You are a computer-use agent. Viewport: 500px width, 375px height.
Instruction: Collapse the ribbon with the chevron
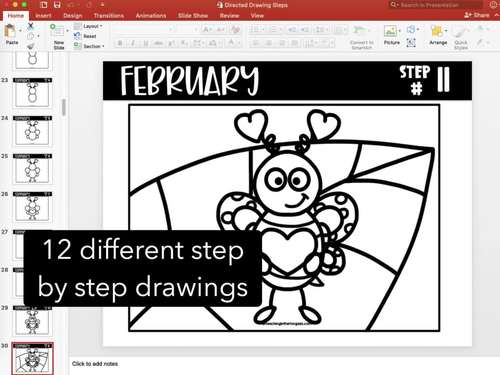497,15
